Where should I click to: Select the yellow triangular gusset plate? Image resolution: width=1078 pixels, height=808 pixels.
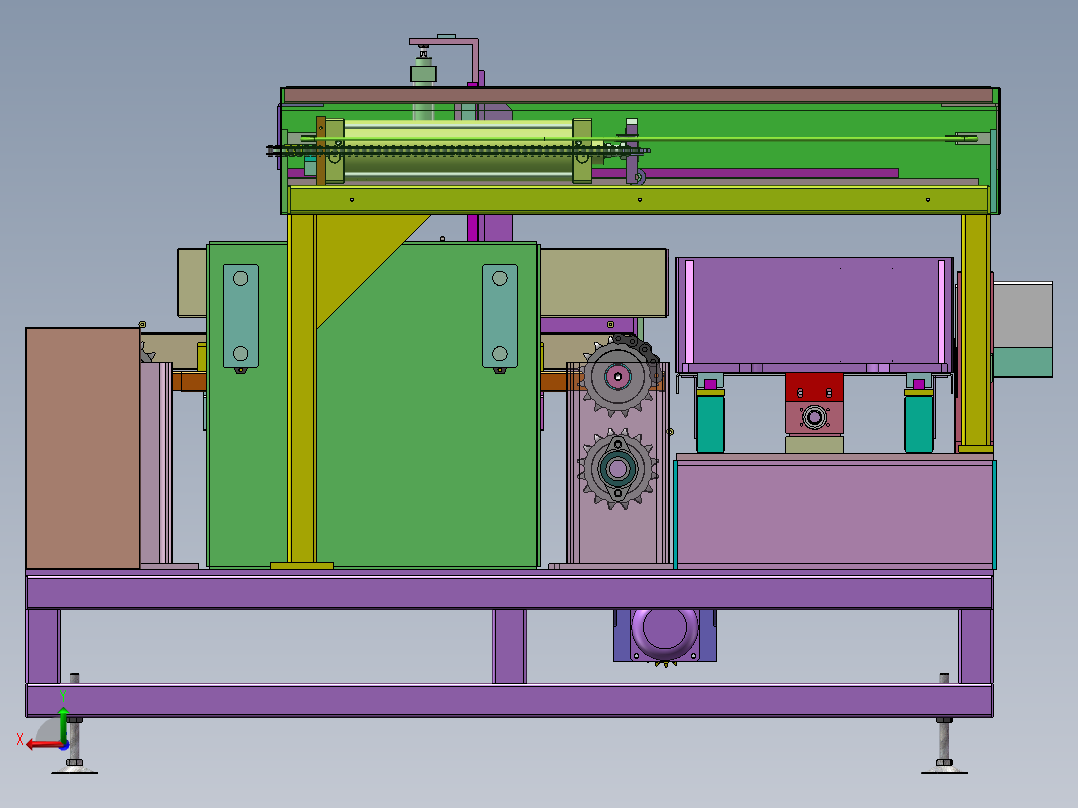(x=362, y=261)
